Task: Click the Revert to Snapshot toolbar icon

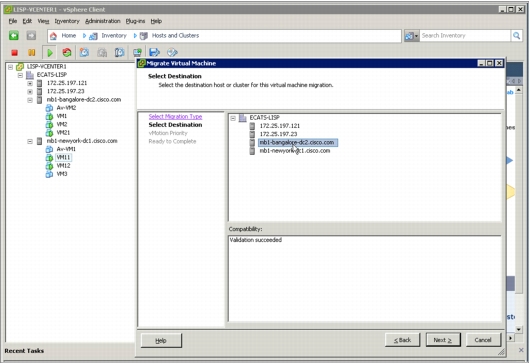Action: [102, 52]
